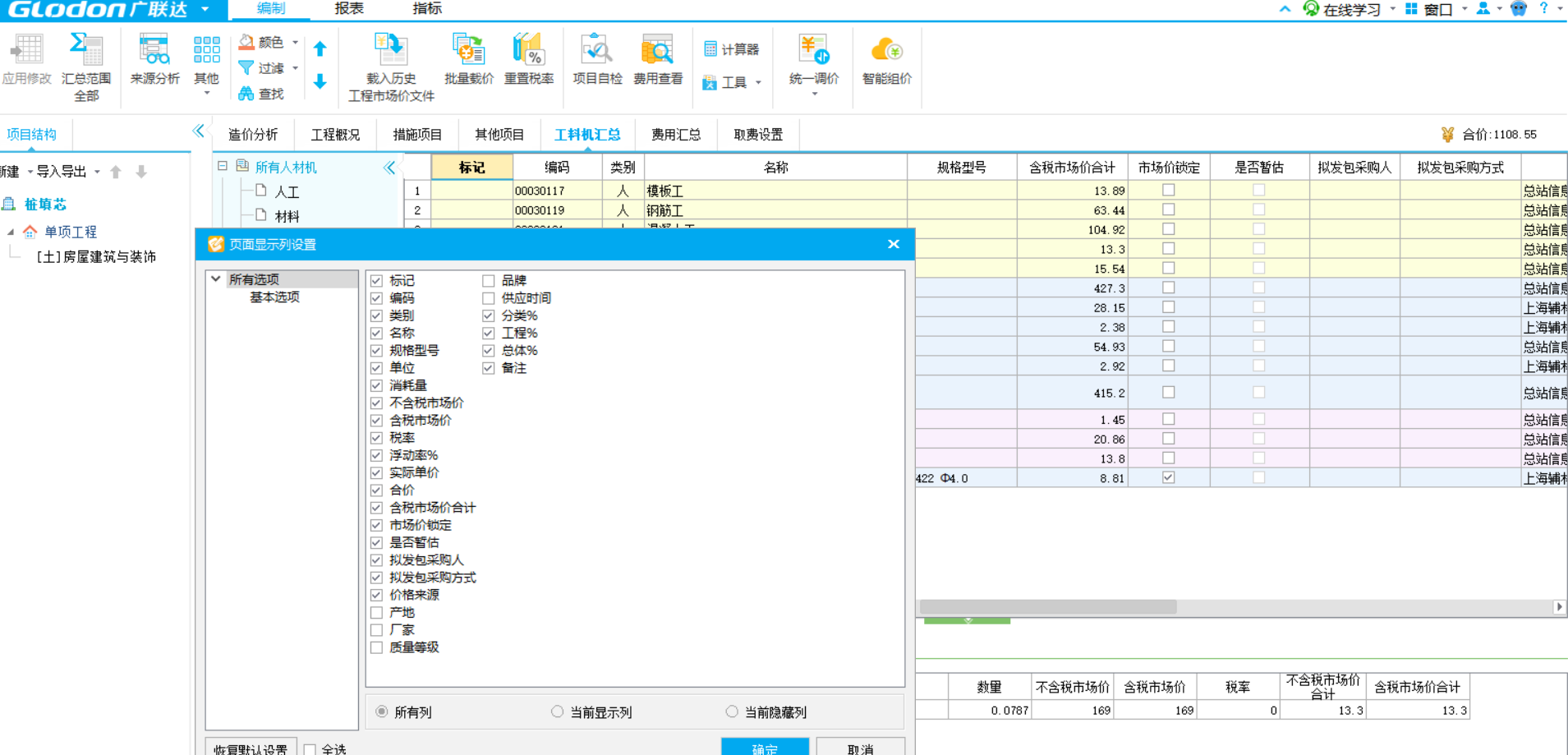Click the 00030119 code cell
The image size is (1568, 755).
coord(558,210)
